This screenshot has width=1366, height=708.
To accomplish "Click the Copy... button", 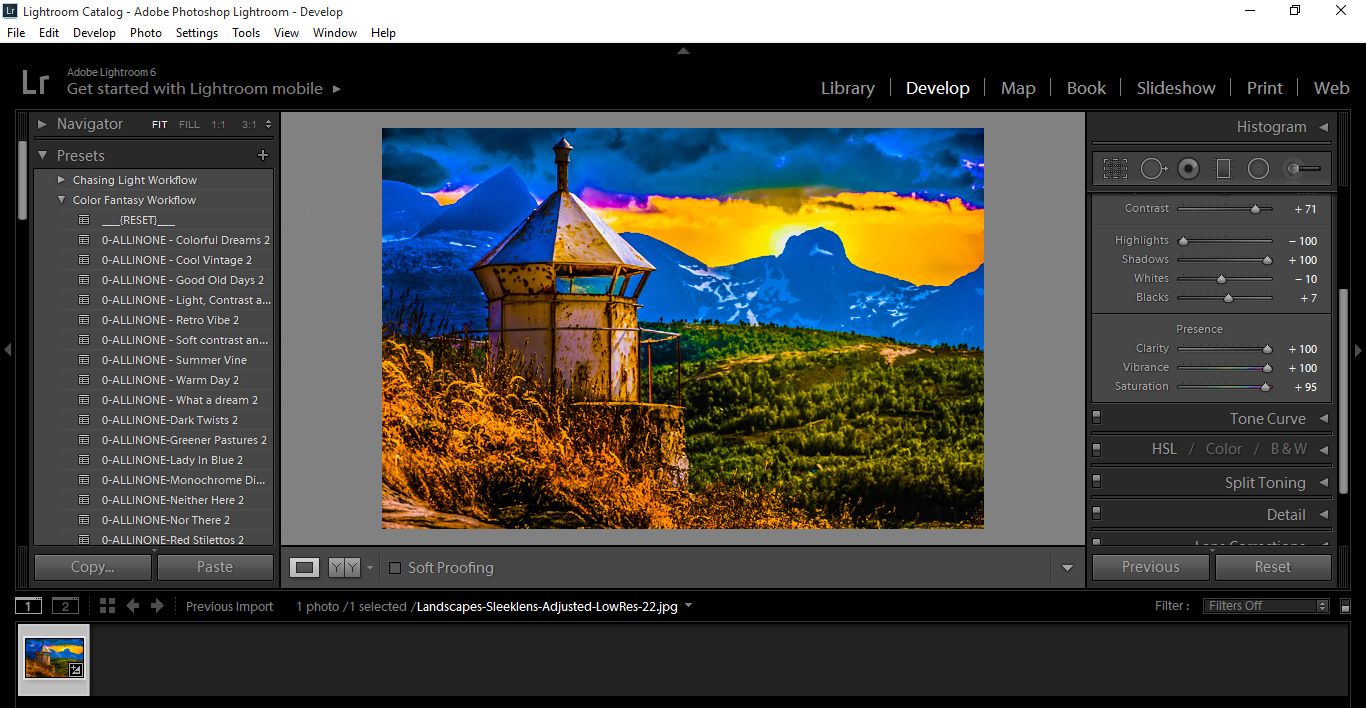I will pyautogui.click(x=93, y=567).
